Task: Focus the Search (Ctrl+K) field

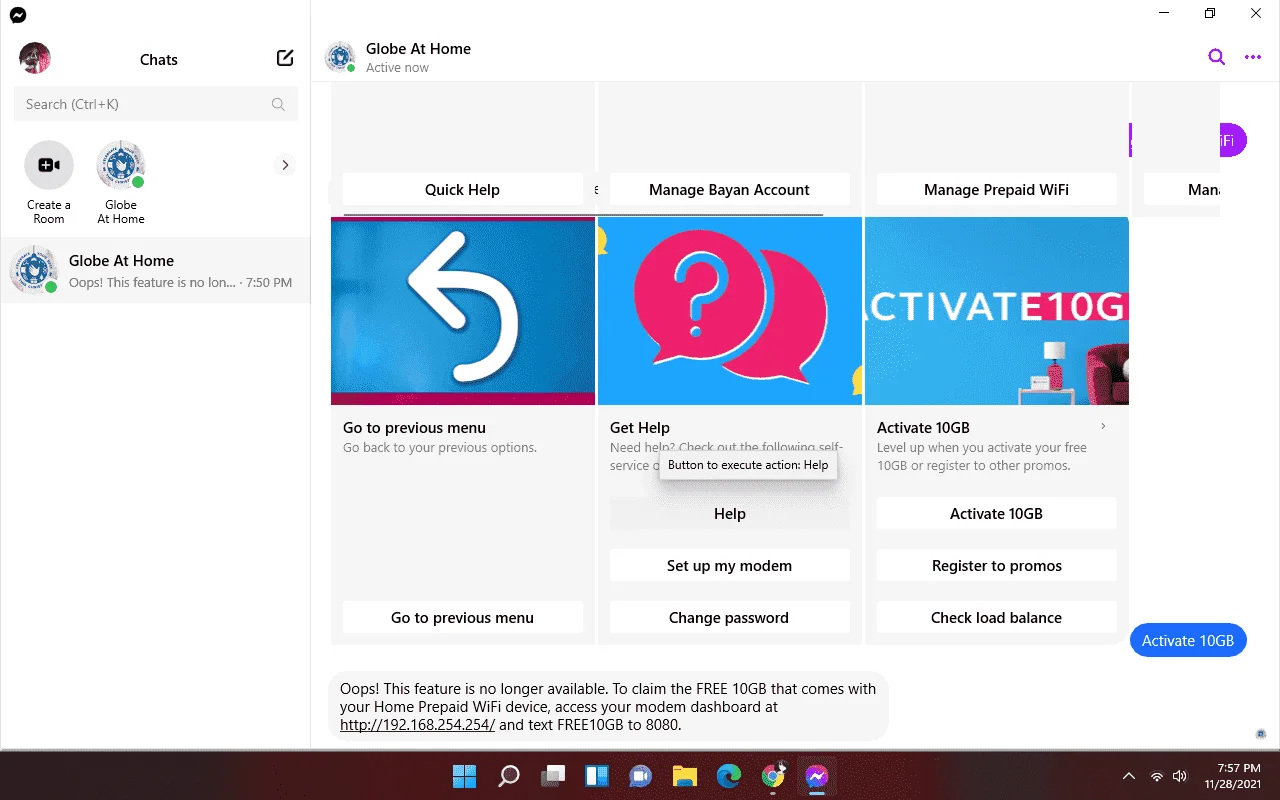Action: 156,104
